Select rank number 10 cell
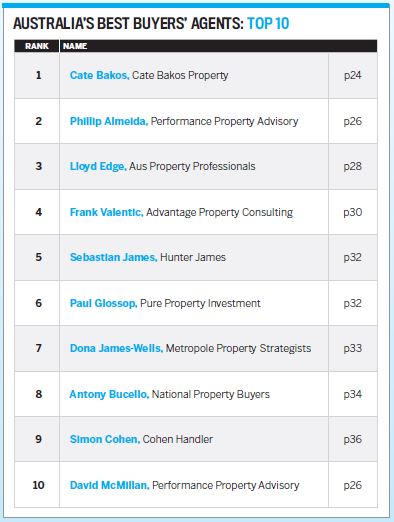 (x=38, y=485)
